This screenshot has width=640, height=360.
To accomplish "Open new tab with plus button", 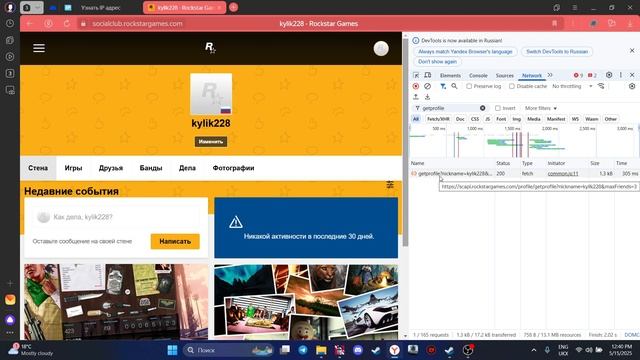I will [233, 7].
